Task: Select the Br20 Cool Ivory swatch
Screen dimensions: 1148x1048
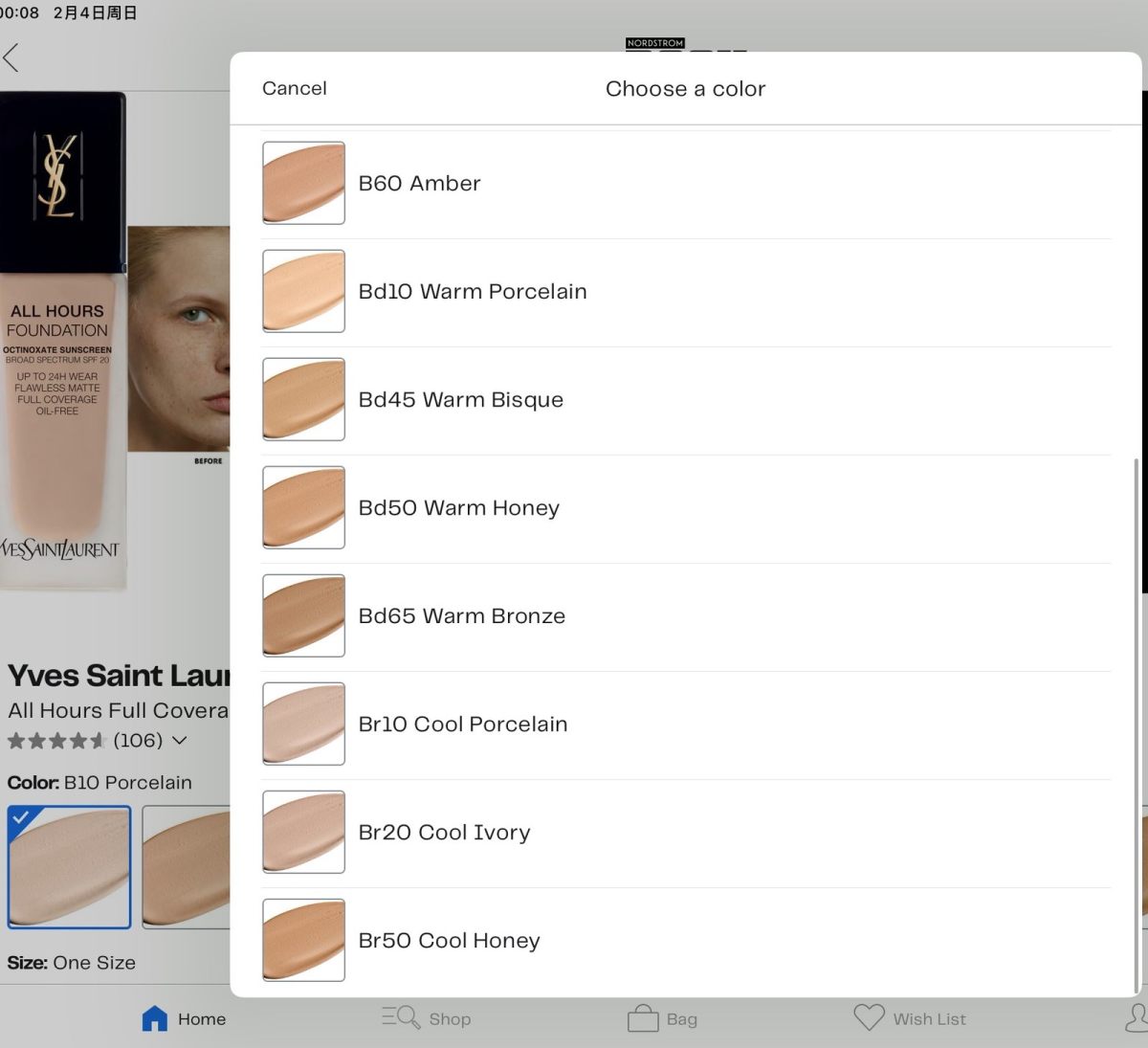Action: (x=303, y=832)
